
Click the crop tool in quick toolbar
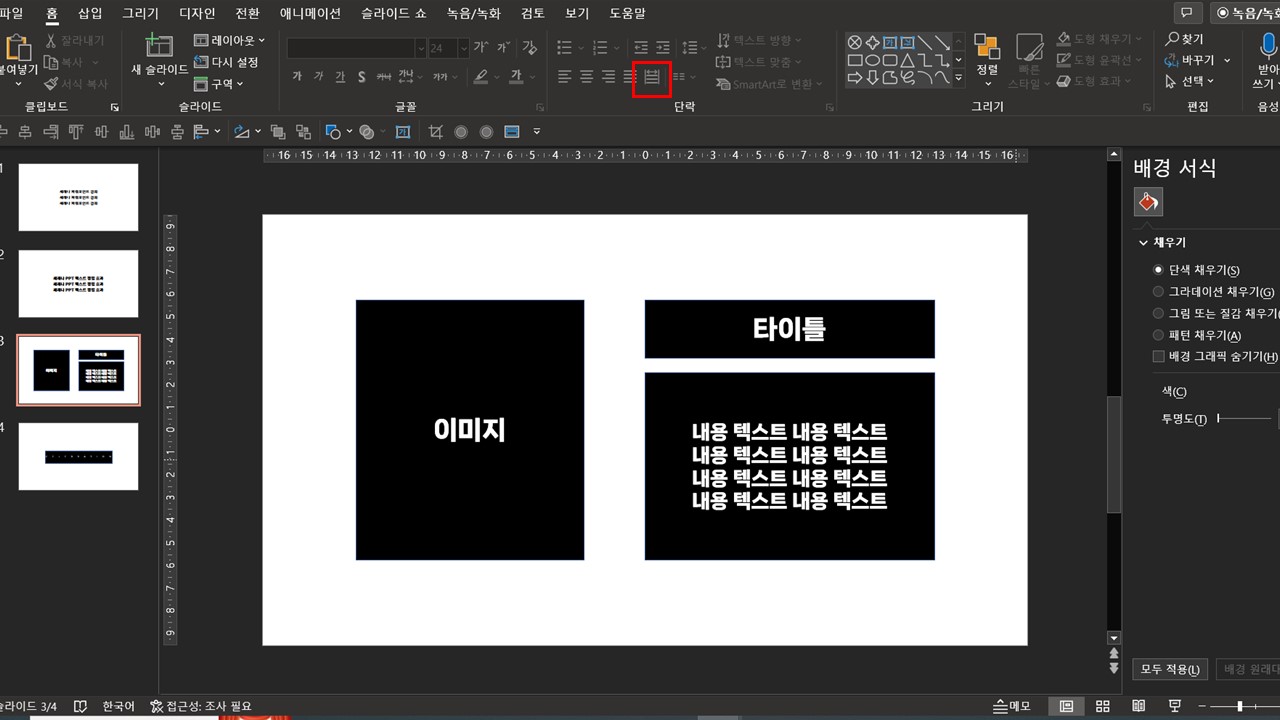pyautogui.click(x=435, y=132)
